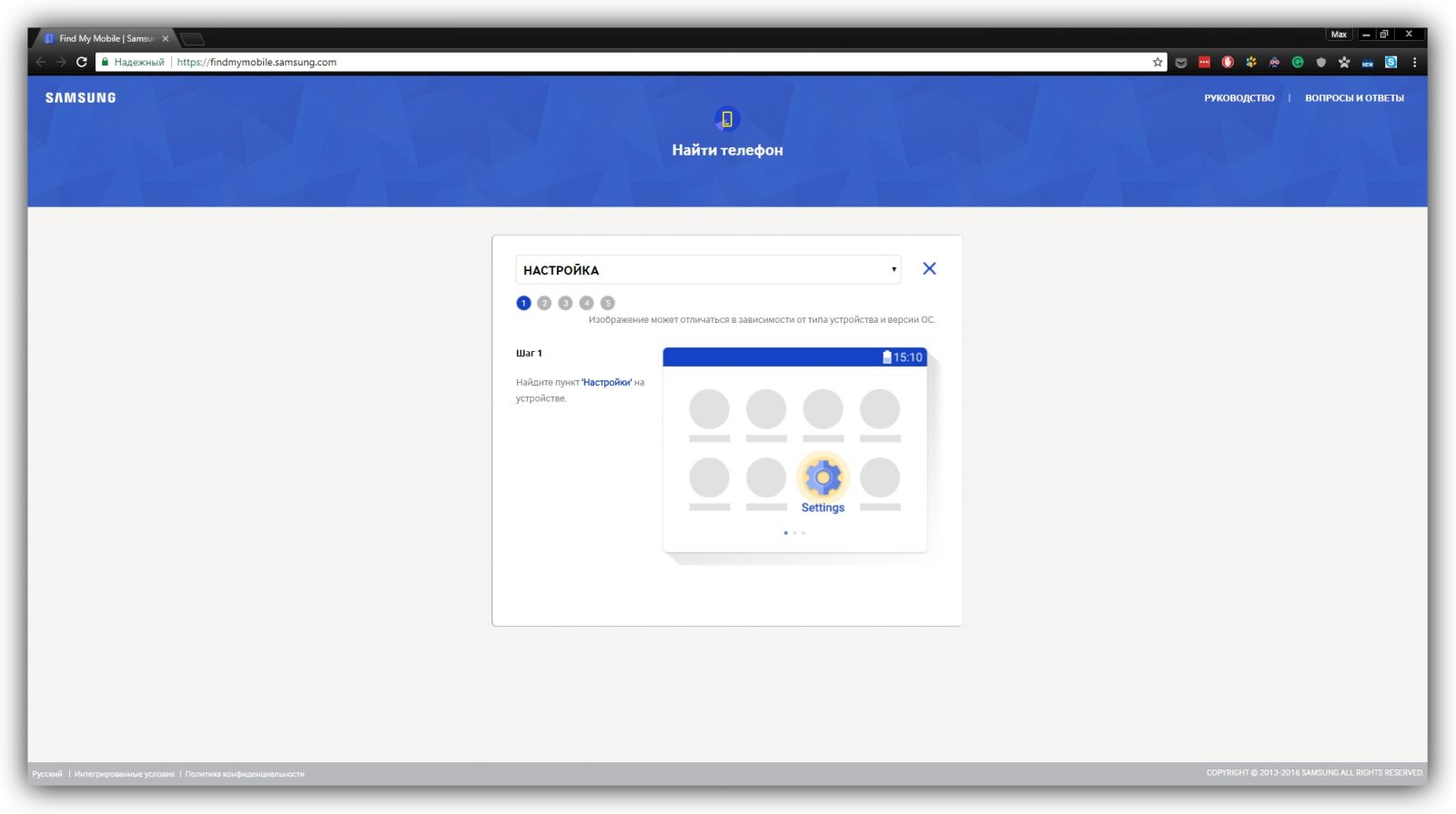Open the Русский language selector in the footer
Viewport: 1456px width, 814px height.
coord(47,774)
